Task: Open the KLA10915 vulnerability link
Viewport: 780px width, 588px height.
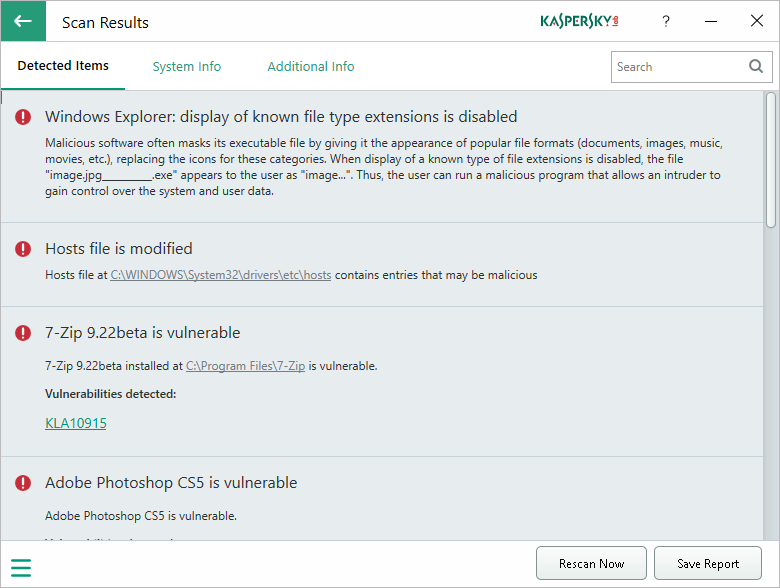Action: [76, 423]
